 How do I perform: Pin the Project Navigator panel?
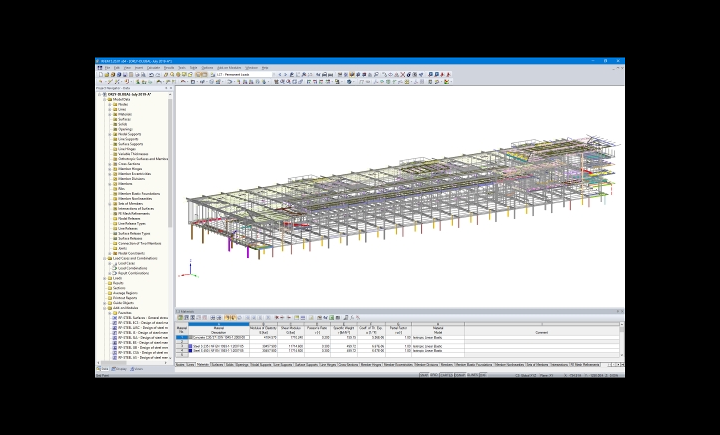pyautogui.click(x=166, y=88)
